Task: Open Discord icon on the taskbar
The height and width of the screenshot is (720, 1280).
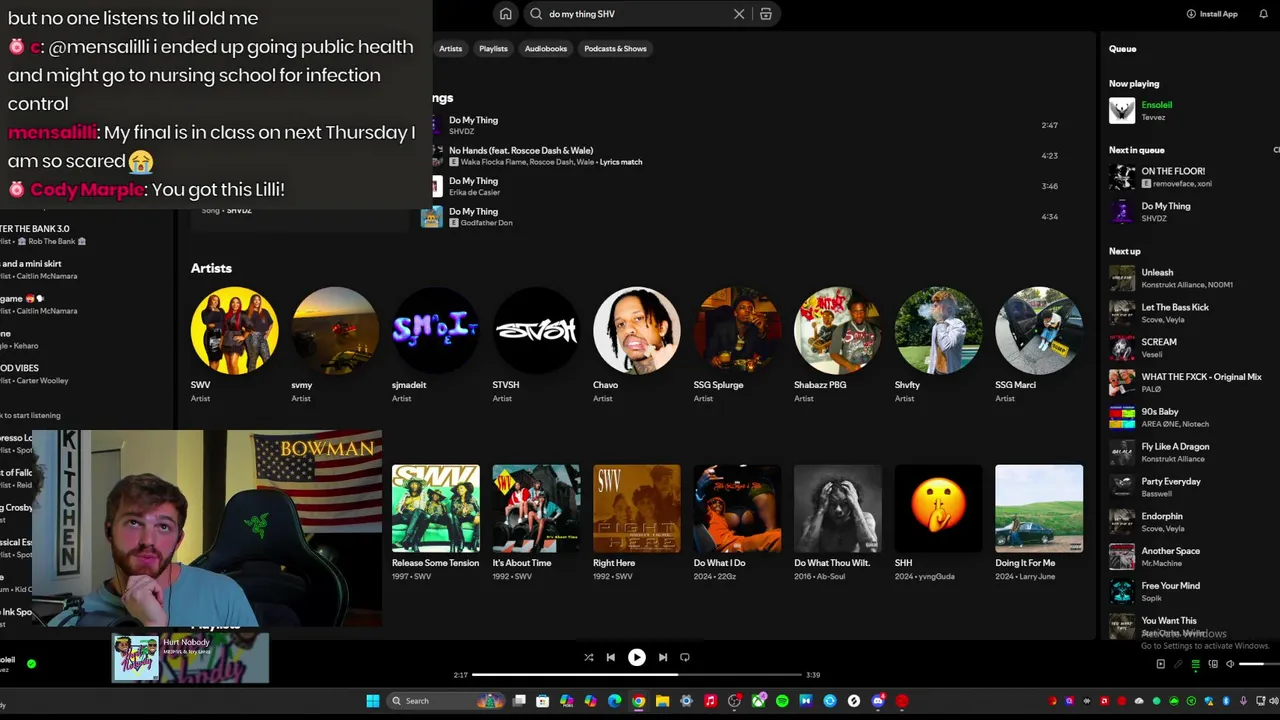Action: (x=879, y=701)
